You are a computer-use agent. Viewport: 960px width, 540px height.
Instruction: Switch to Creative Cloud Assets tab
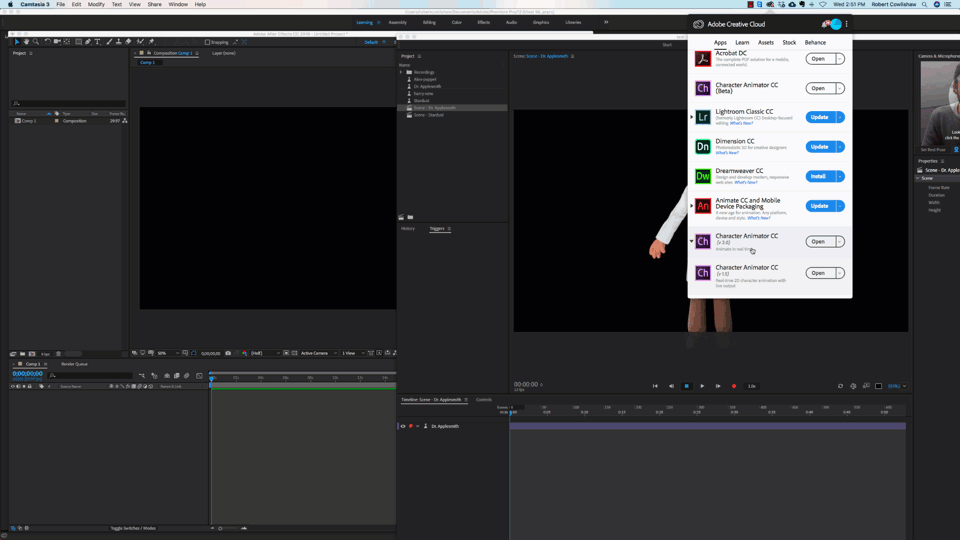766,42
